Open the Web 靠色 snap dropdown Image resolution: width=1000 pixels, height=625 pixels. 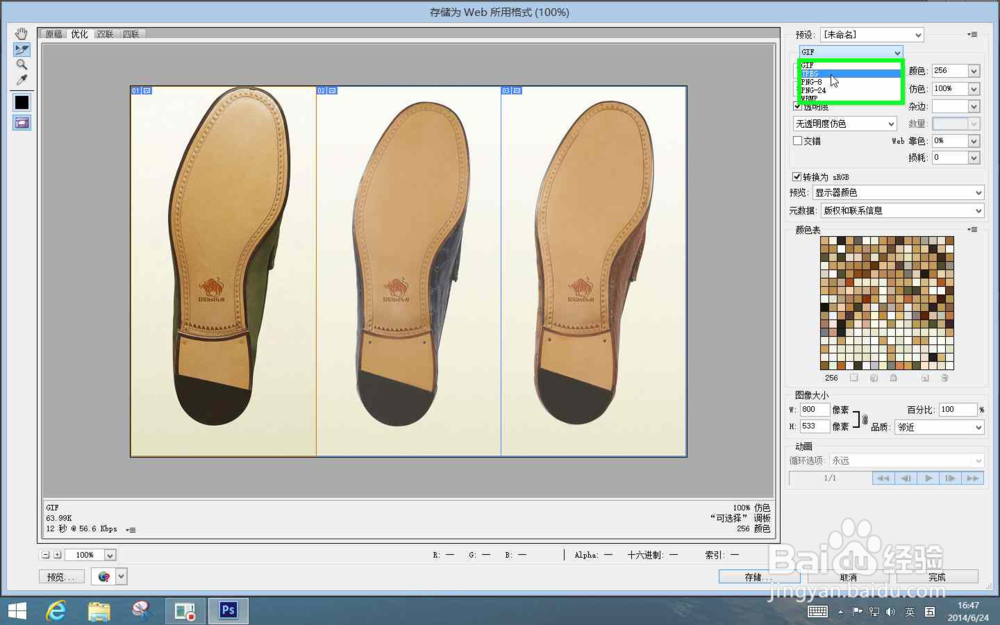coord(974,141)
